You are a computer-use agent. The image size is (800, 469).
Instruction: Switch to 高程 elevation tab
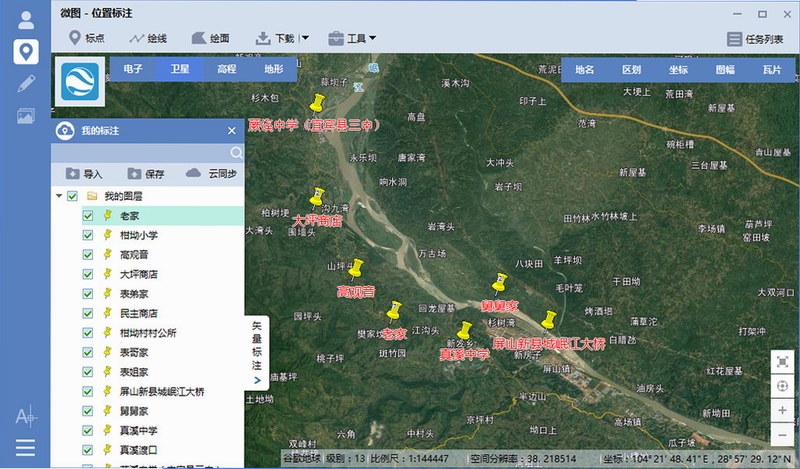point(227,69)
